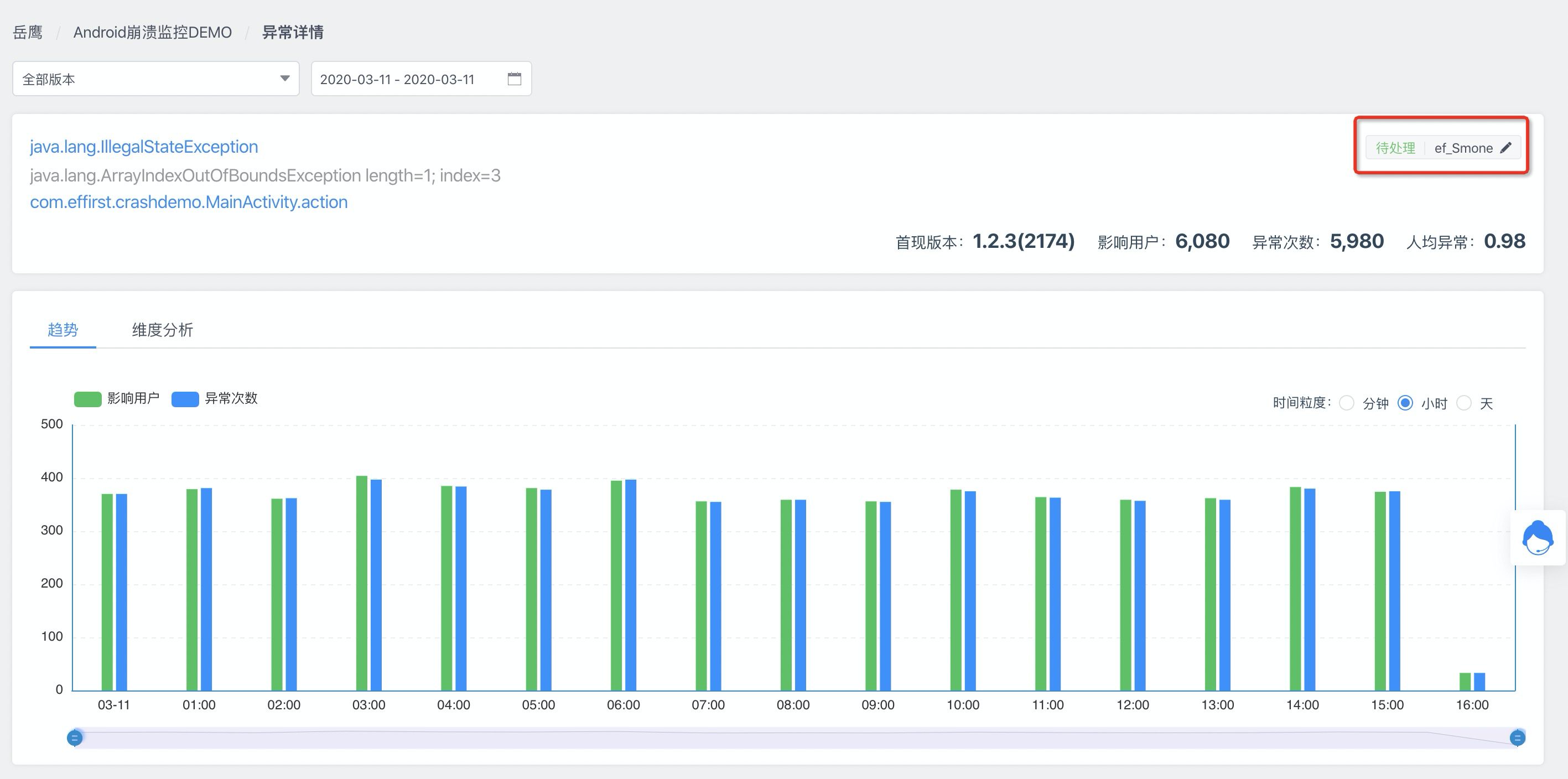
Task: Open the 2020-03-11 date range picker field
Action: coord(421,79)
